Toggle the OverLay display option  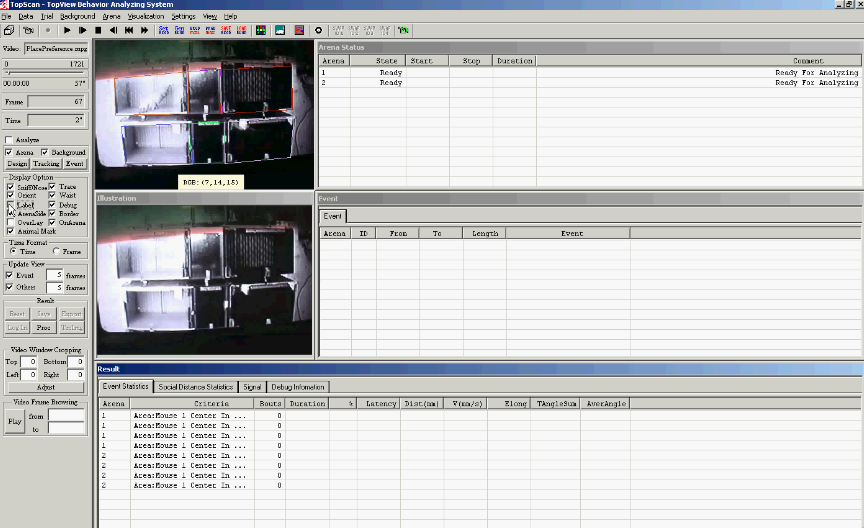point(11,222)
